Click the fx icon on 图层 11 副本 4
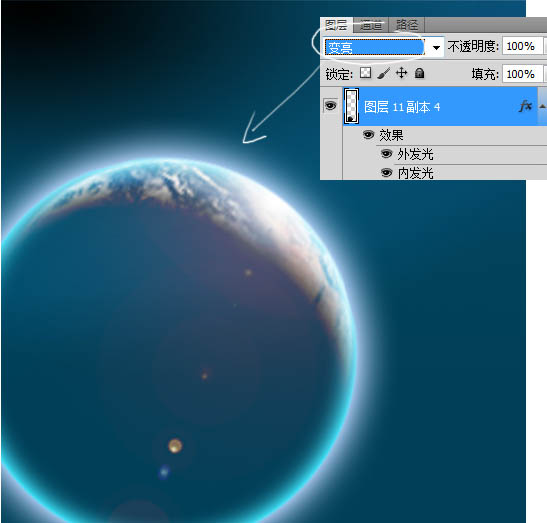 pos(525,106)
